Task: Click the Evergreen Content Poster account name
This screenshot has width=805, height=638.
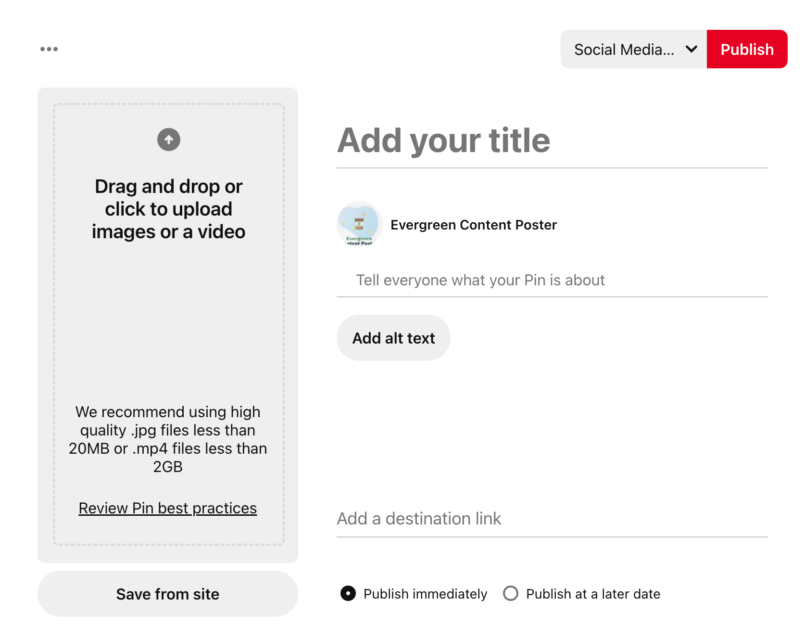Action: (473, 225)
